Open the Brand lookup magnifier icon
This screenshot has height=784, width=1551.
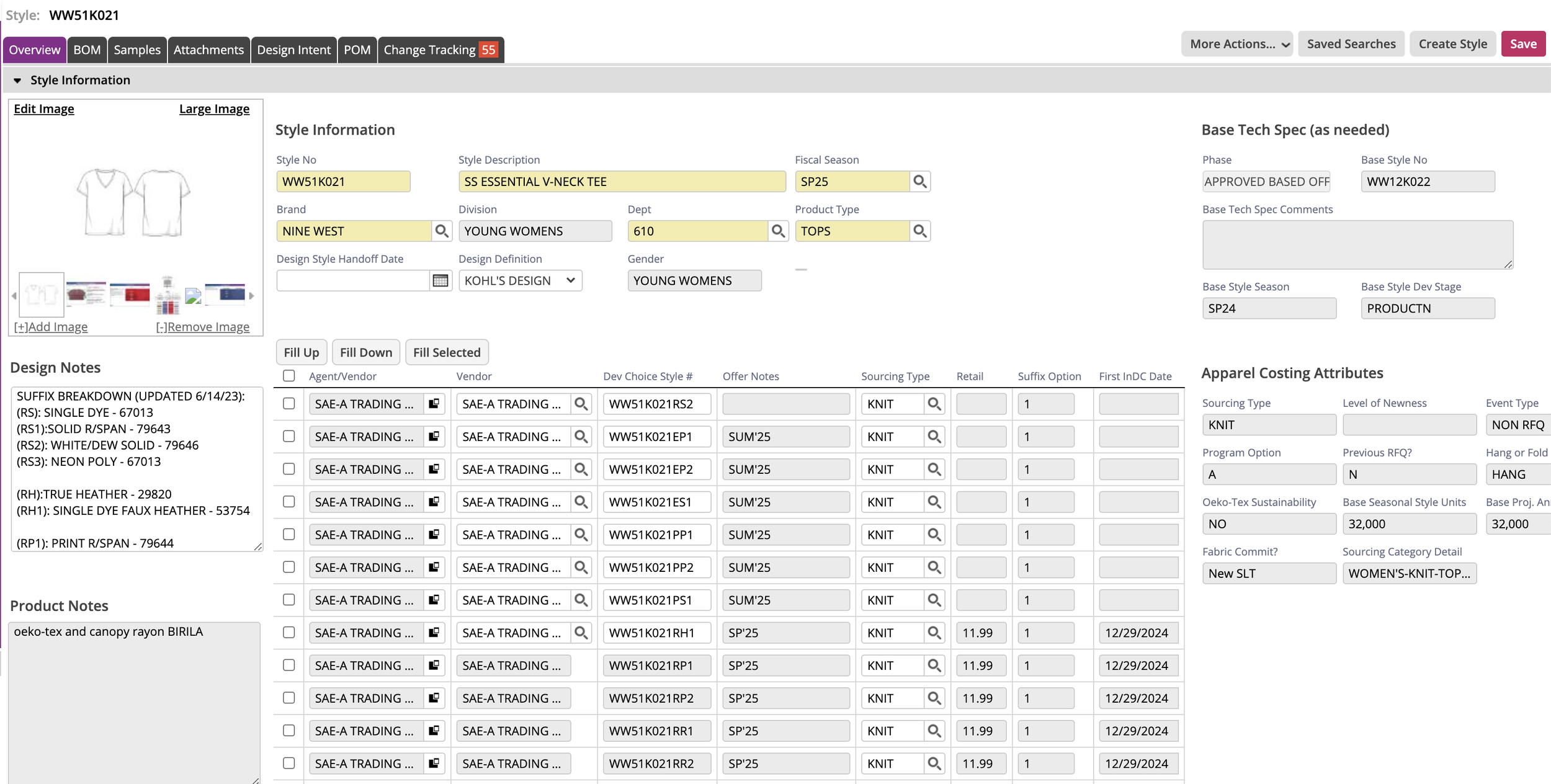click(x=441, y=231)
